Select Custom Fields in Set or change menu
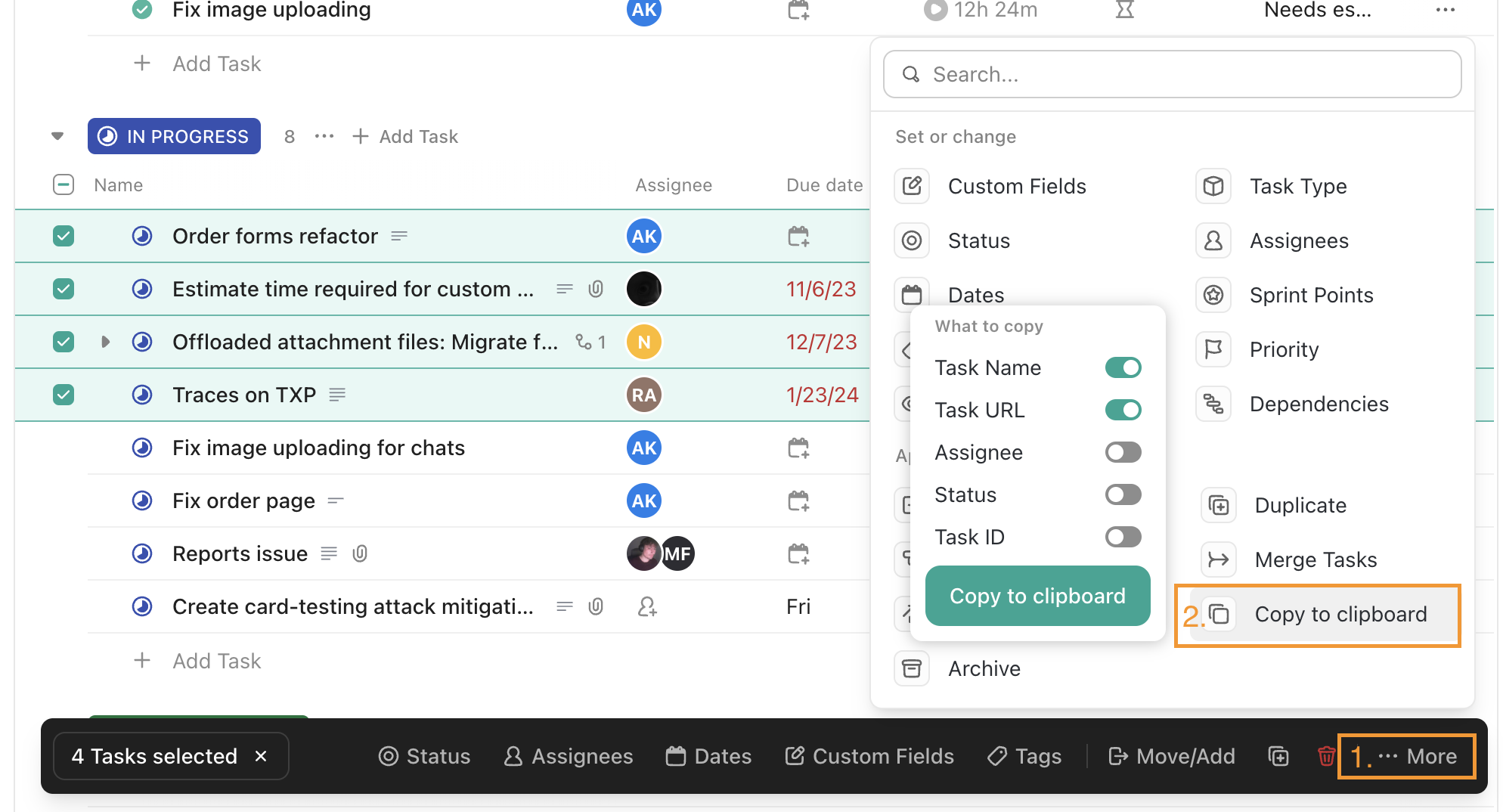1503x812 pixels. (x=1016, y=186)
